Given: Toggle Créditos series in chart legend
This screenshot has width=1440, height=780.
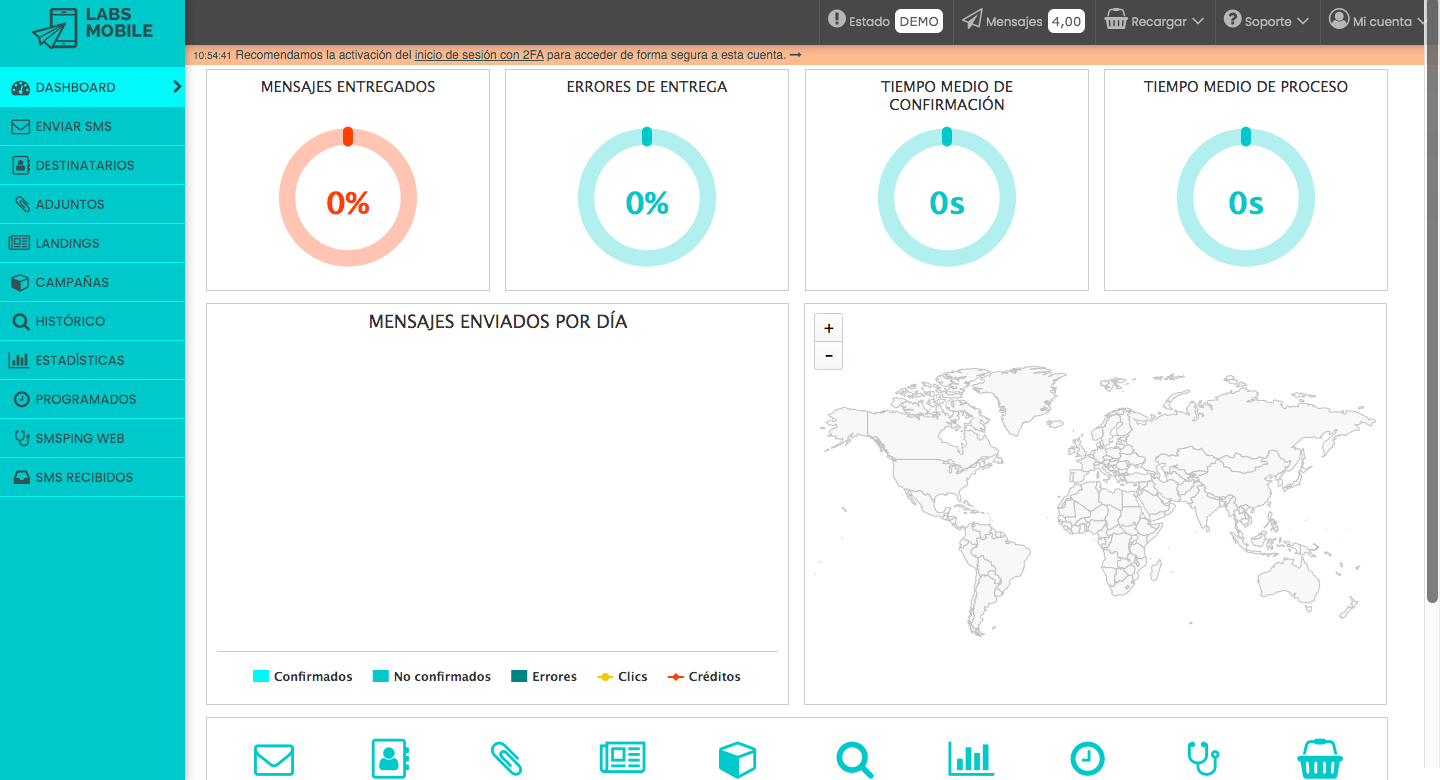Looking at the screenshot, I should pos(705,677).
